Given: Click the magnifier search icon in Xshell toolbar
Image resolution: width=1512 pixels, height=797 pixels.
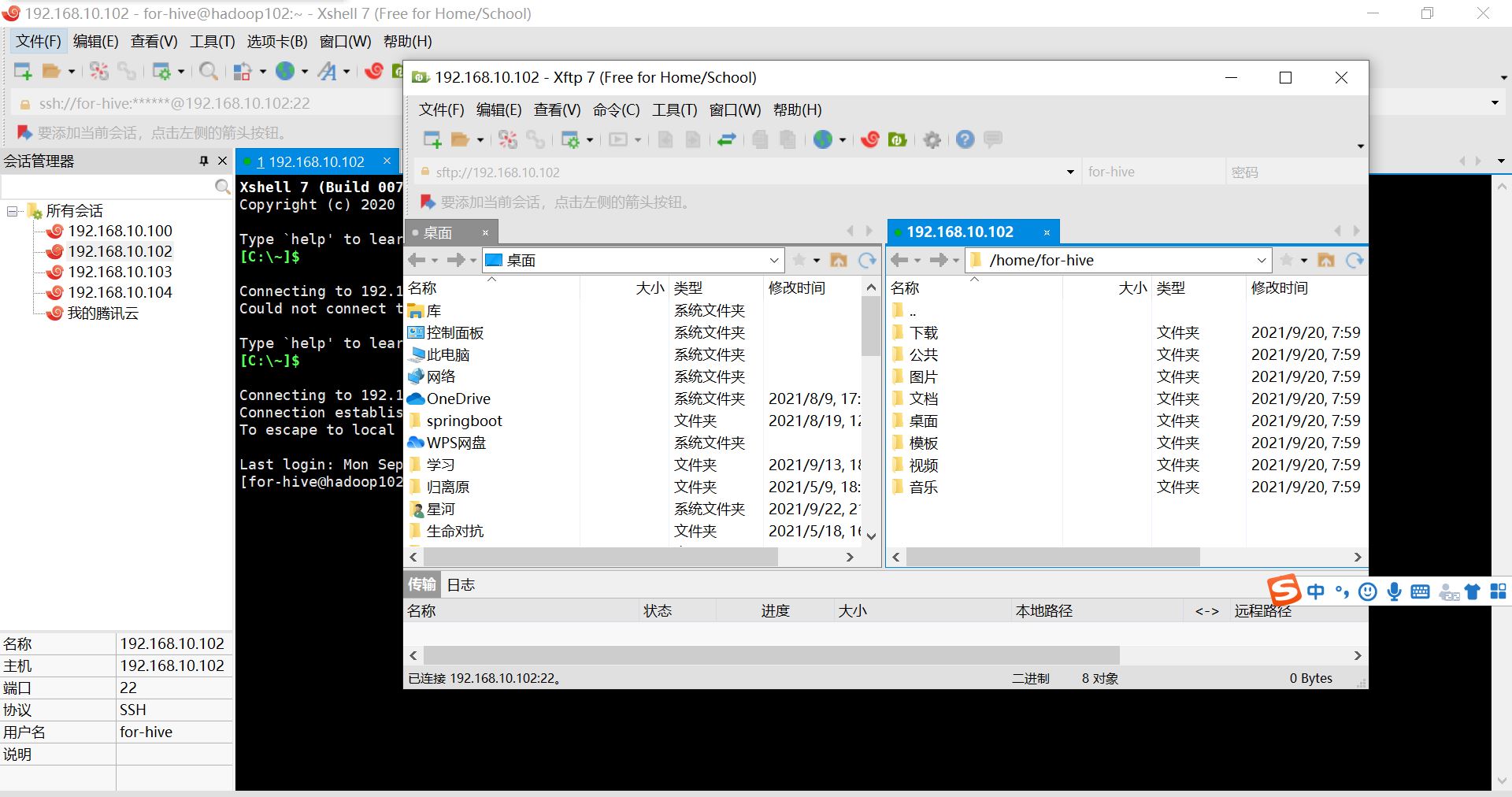Looking at the screenshot, I should click(209, 71).
